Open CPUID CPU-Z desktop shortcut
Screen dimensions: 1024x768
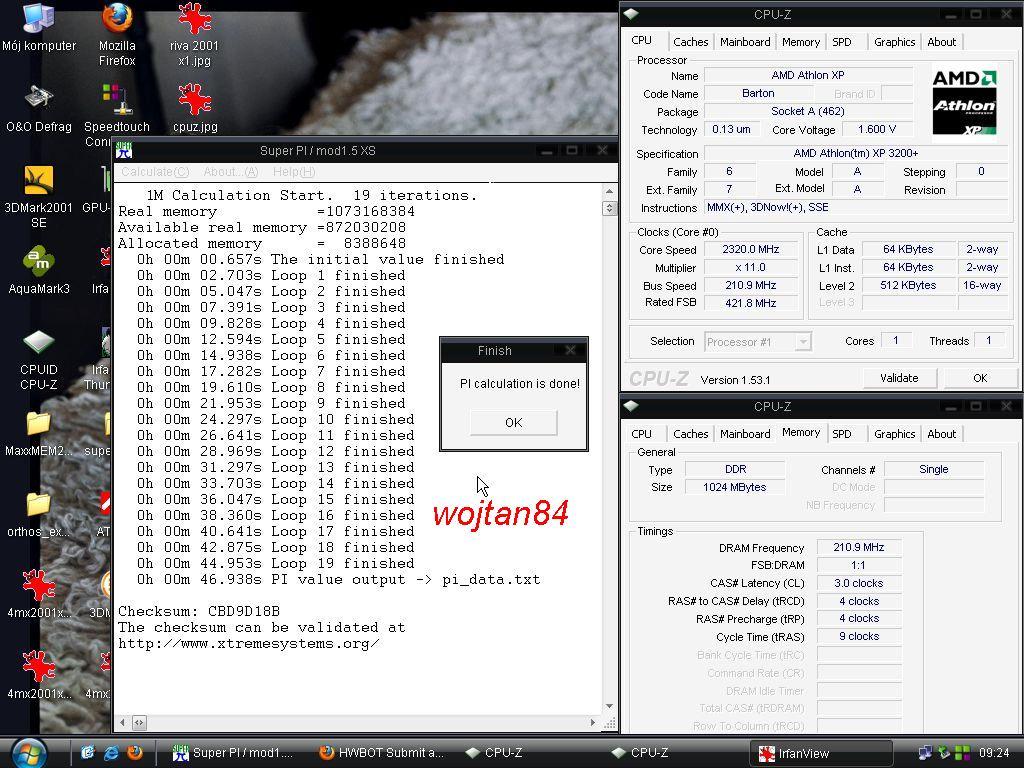point(39,360)
